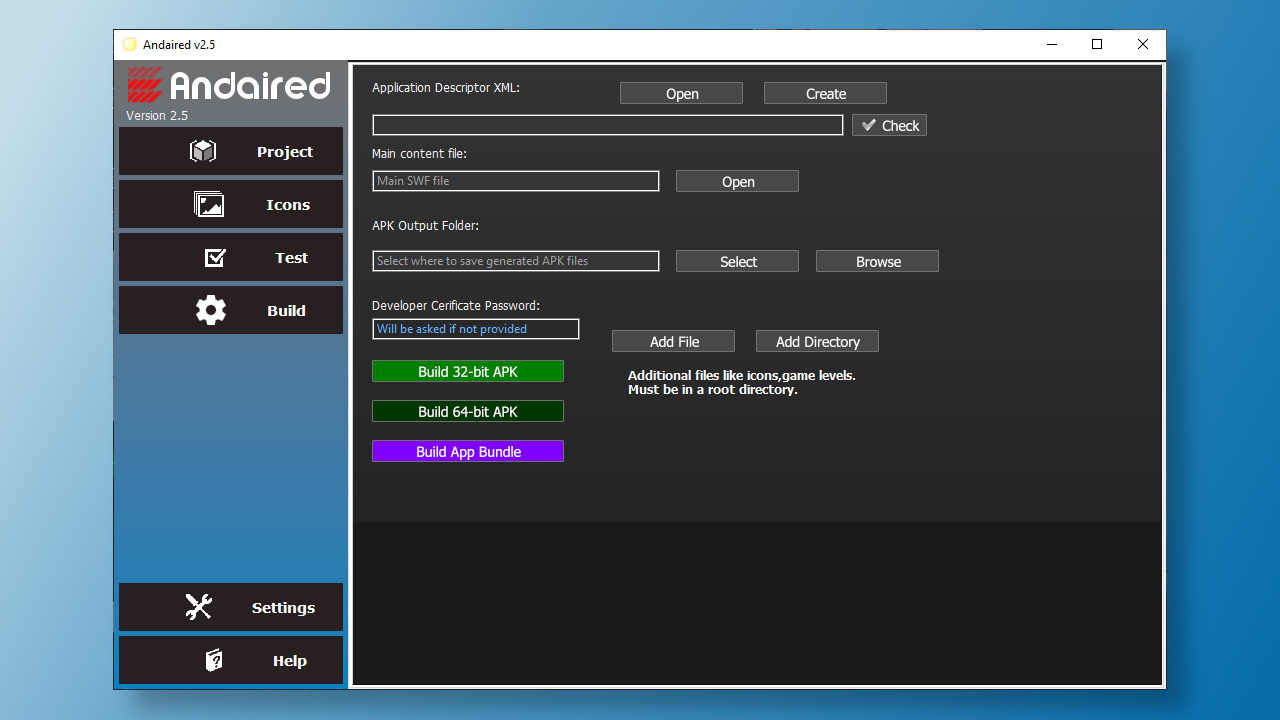
Task: Build the 64-bit APK
Action: click(468, 411)
